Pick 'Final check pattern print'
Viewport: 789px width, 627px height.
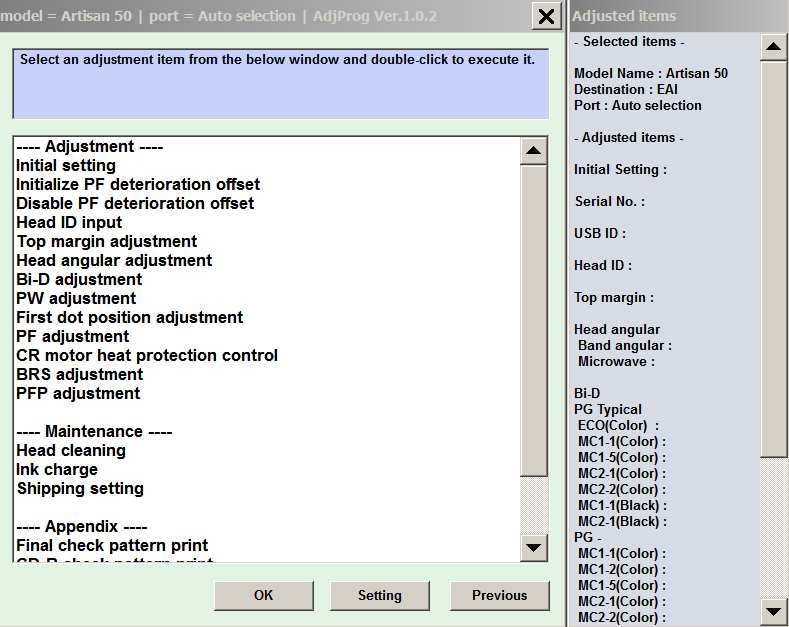[112, 545]
